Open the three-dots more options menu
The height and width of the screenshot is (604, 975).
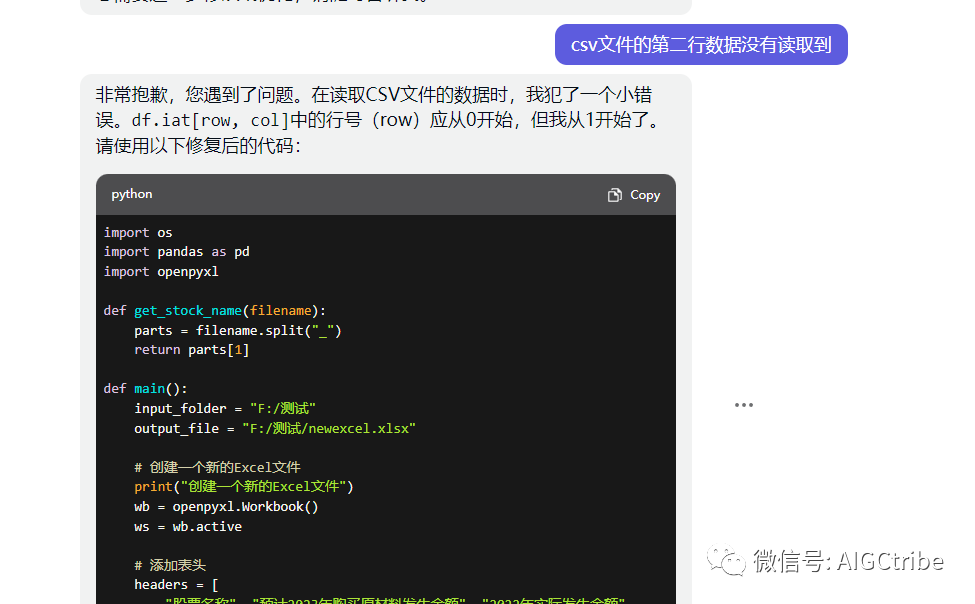[x=744, y=405]
